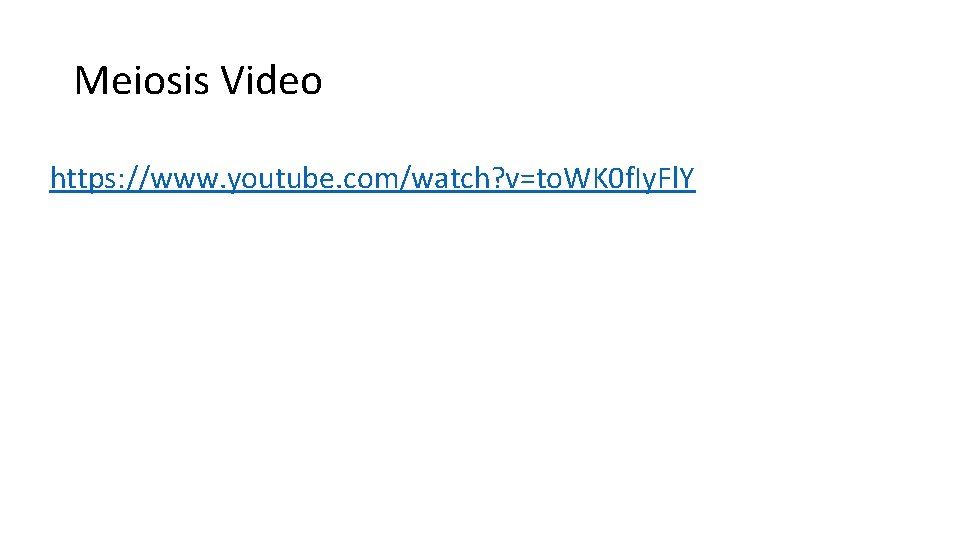Click the 'Meiosis Video' slide title
The width and height of the screenshot is (960, 540).
coord(198,80)
